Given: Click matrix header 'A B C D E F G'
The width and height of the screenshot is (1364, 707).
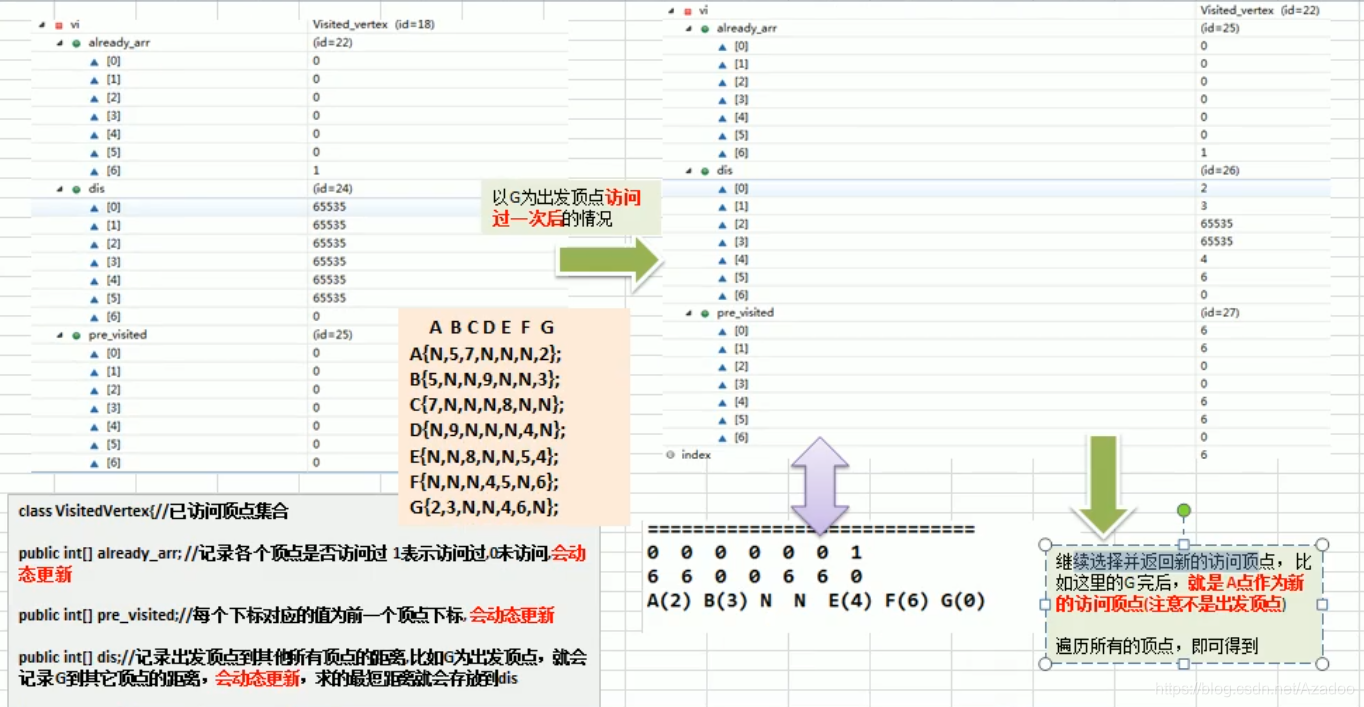Looking at the screenshot, I should [x=492, y=328].
